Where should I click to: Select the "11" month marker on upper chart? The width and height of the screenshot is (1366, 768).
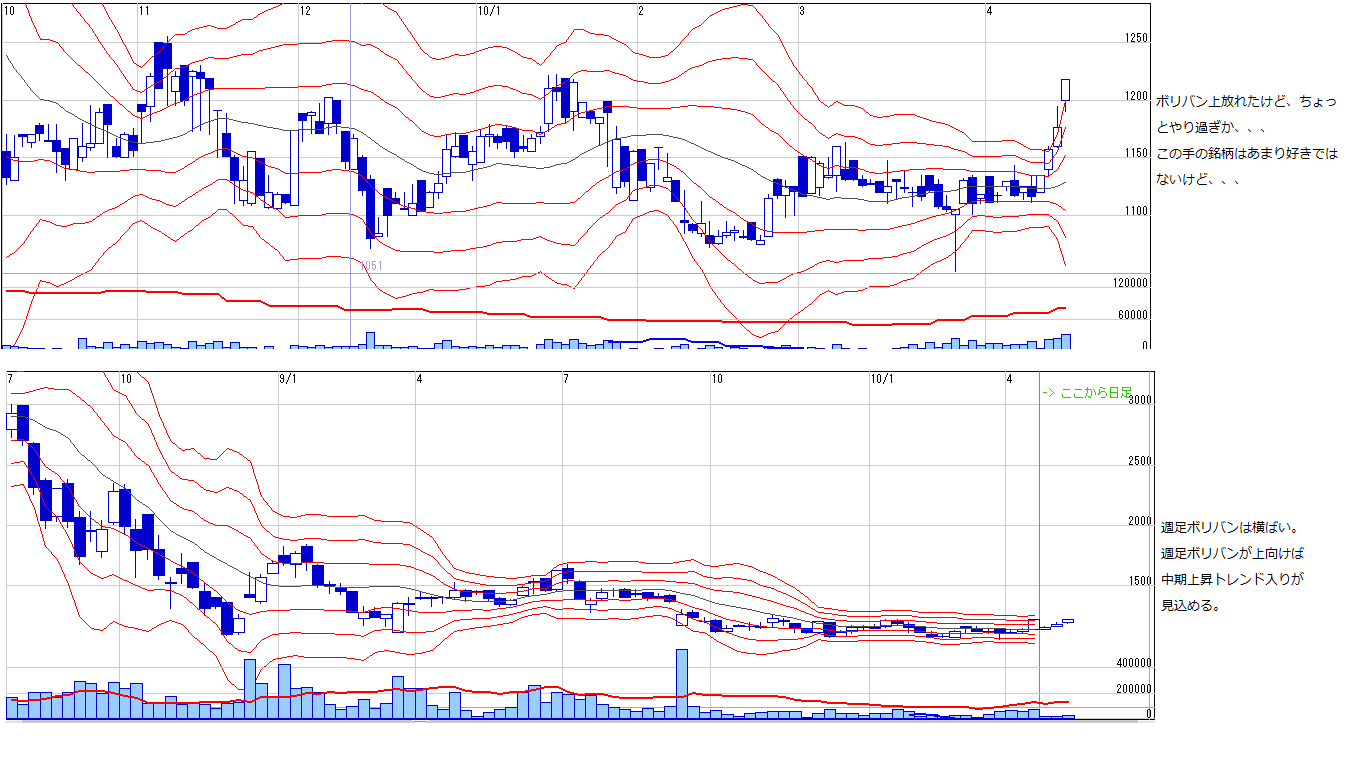[x=144, y=11]
